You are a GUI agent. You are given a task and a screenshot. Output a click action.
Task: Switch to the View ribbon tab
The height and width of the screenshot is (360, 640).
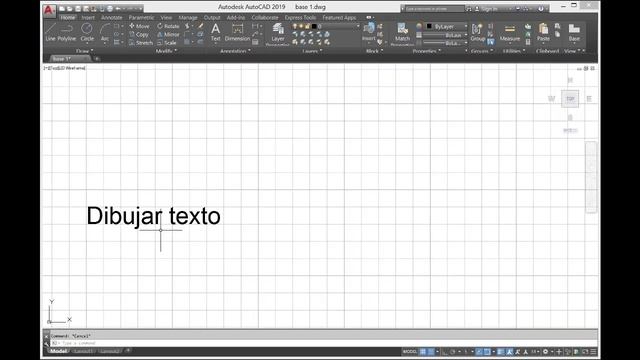166,18
